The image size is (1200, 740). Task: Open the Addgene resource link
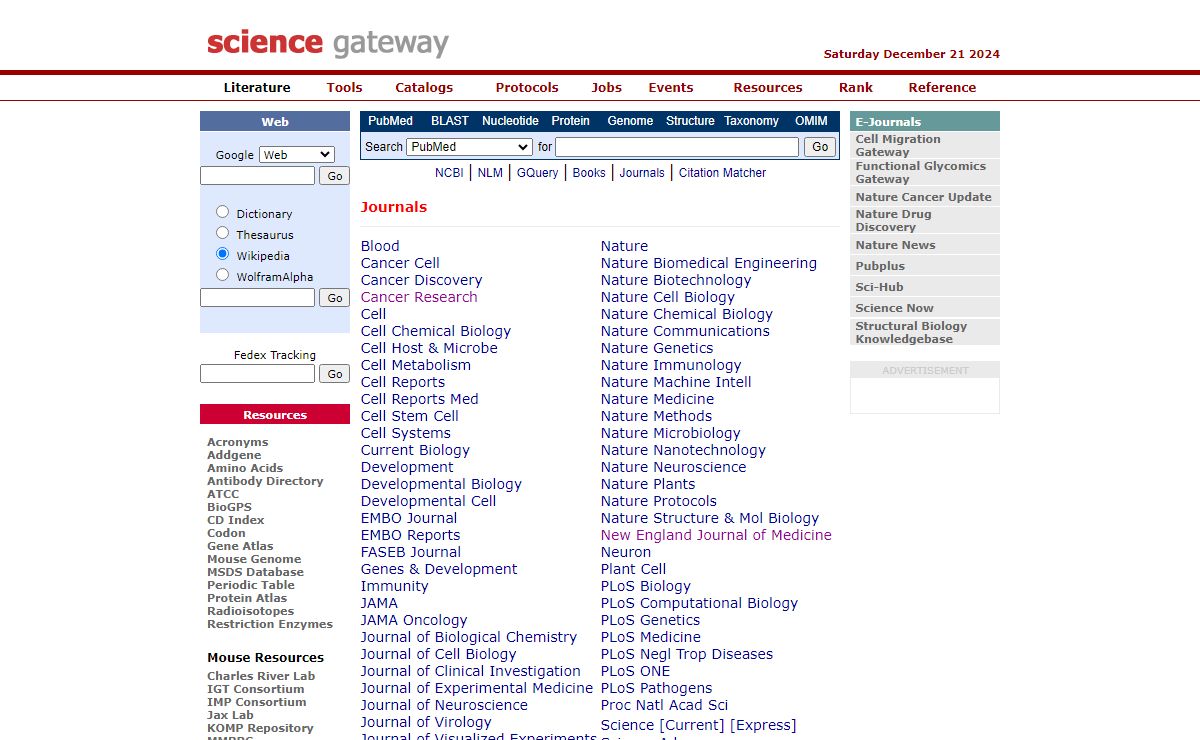234,455
